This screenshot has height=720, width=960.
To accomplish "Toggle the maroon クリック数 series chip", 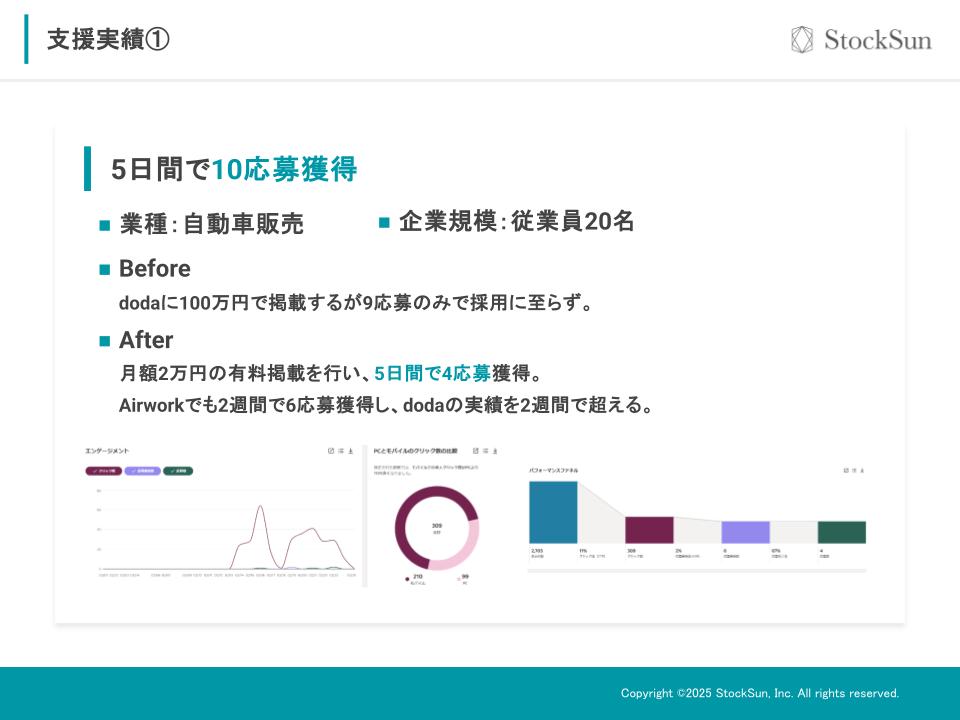I will 103,470.
